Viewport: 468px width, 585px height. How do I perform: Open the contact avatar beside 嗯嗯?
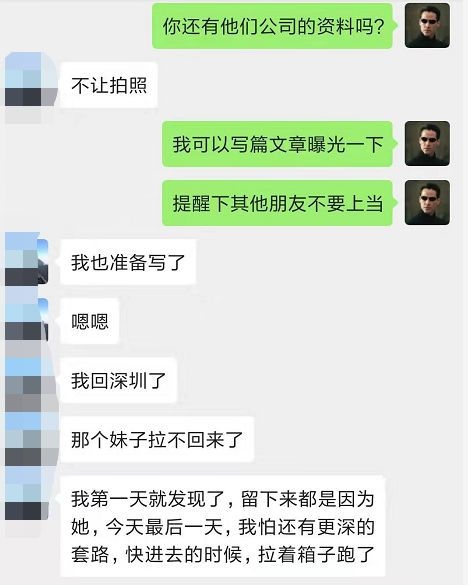pos(26,320)
